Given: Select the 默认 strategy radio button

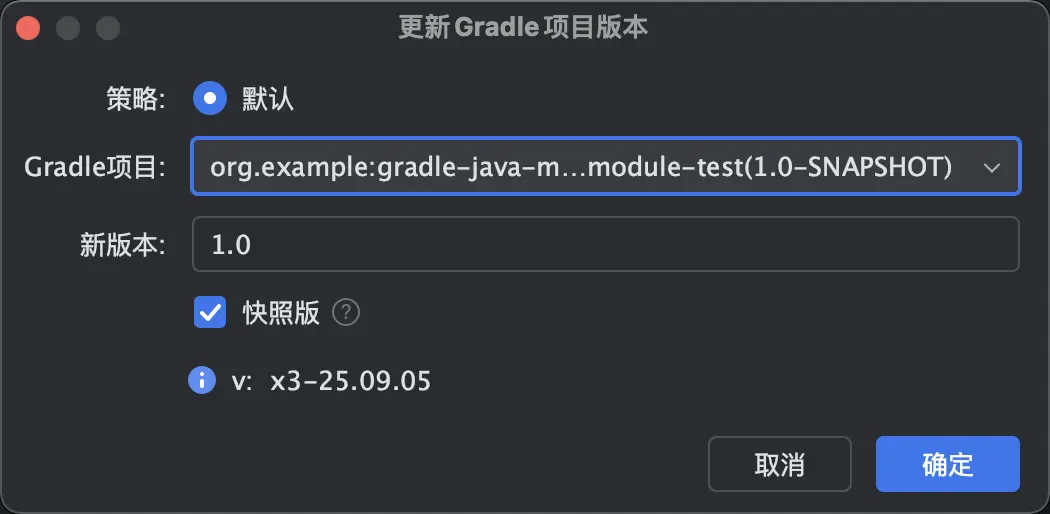Looking at the screenshot, I should pos(210,98).
